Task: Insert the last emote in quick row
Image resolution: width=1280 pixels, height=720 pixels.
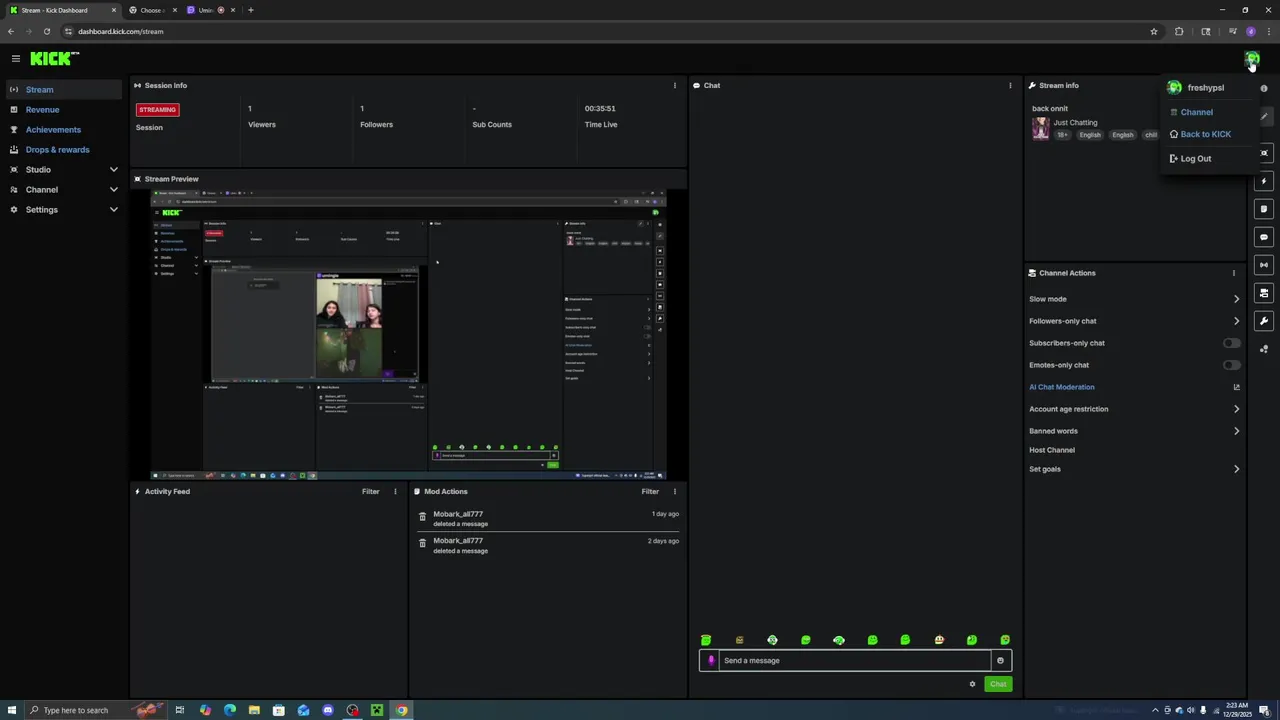Action: tap(1005, 640)
